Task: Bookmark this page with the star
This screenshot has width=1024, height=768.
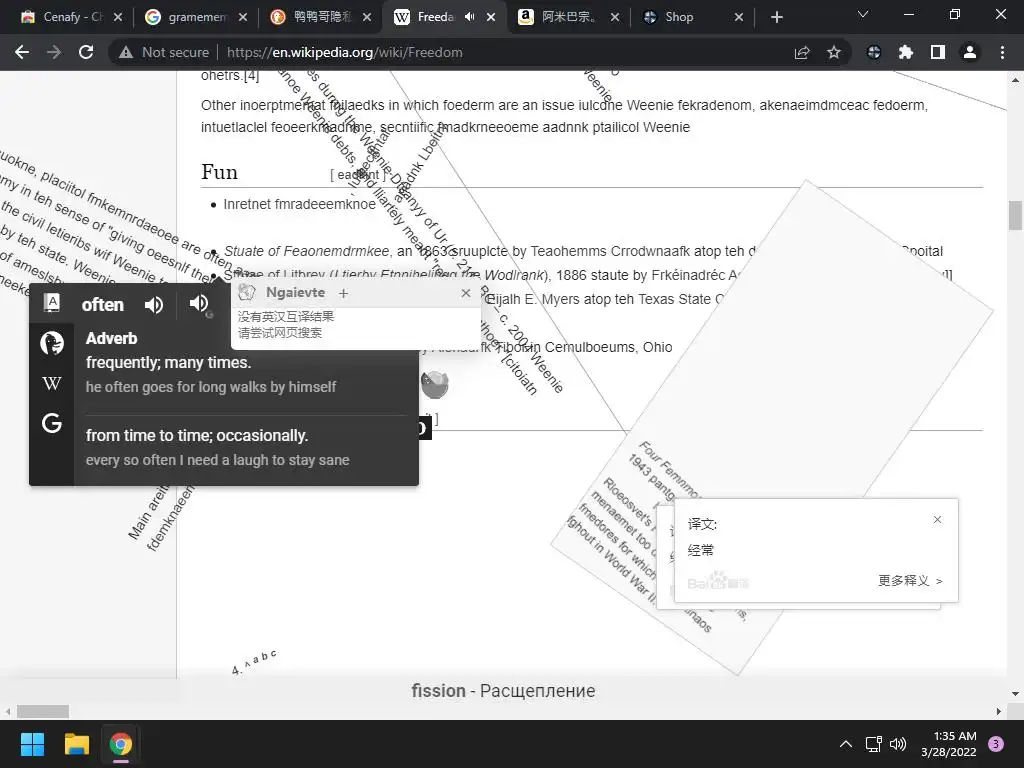Action: 834,52
